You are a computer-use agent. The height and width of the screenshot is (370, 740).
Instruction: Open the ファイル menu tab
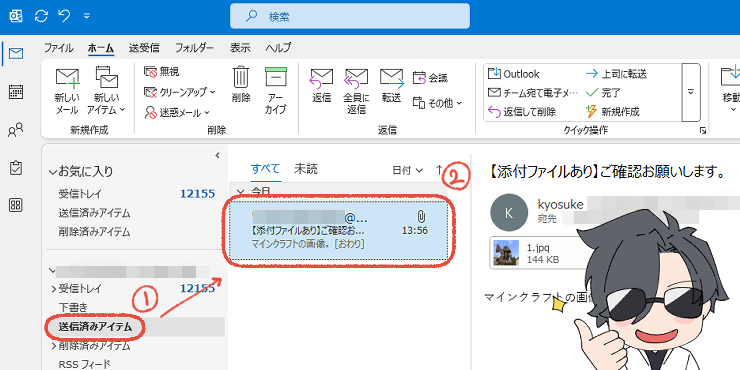click(59, 48)
